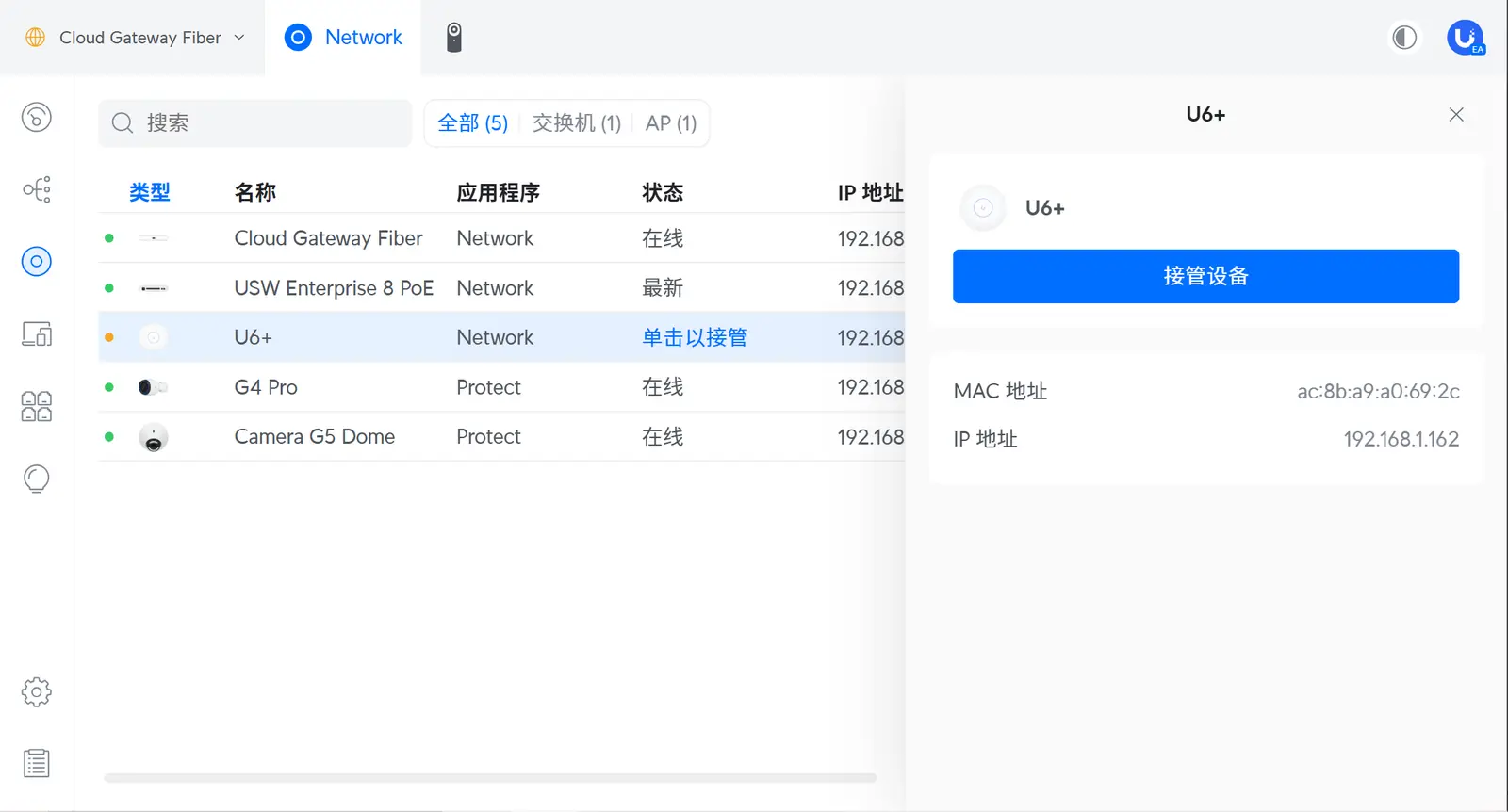Sort by the 应用程序 column header
1508x812 pixels.
click(498, 192)
